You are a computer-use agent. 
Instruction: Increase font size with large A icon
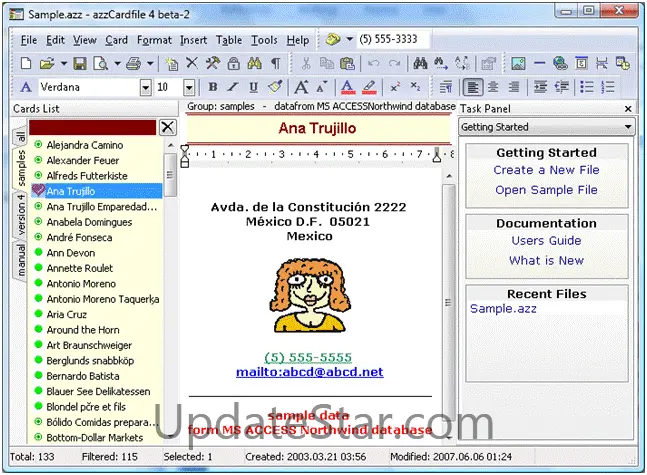coord(301,87)
